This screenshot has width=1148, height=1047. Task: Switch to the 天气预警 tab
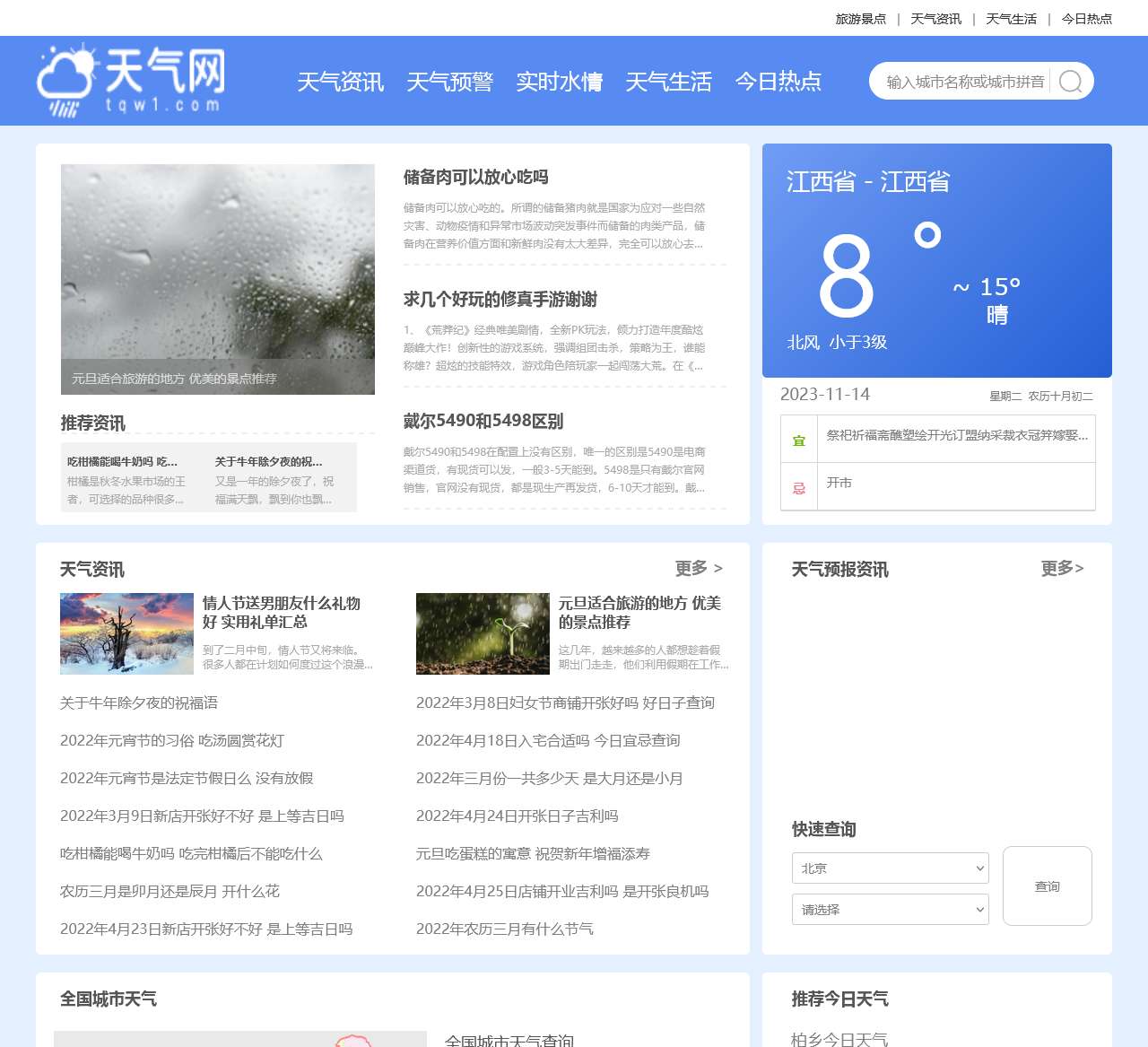click(x=449, y=82)
